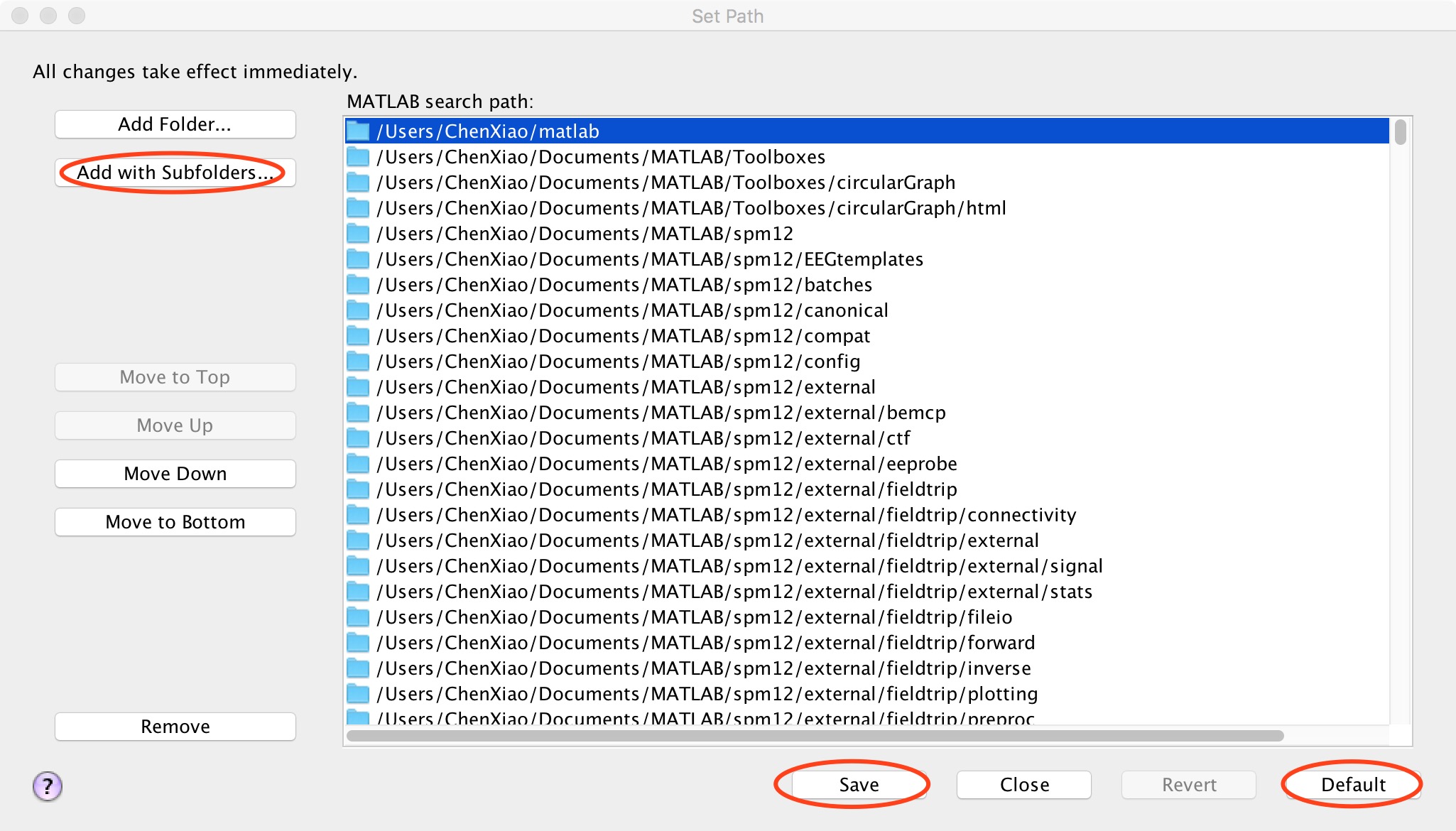This screenshot has width=1456, height=831.
Task: Click folder icon beside spm12/external/bemcp
Action: [358, 413]
